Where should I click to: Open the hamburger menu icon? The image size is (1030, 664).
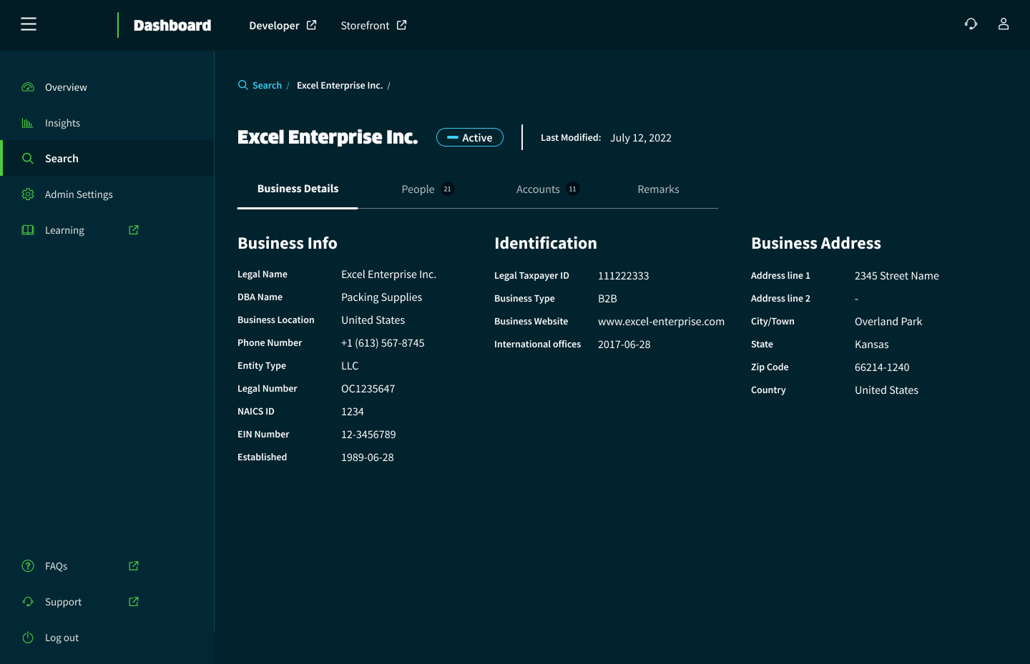pos(28,24)
